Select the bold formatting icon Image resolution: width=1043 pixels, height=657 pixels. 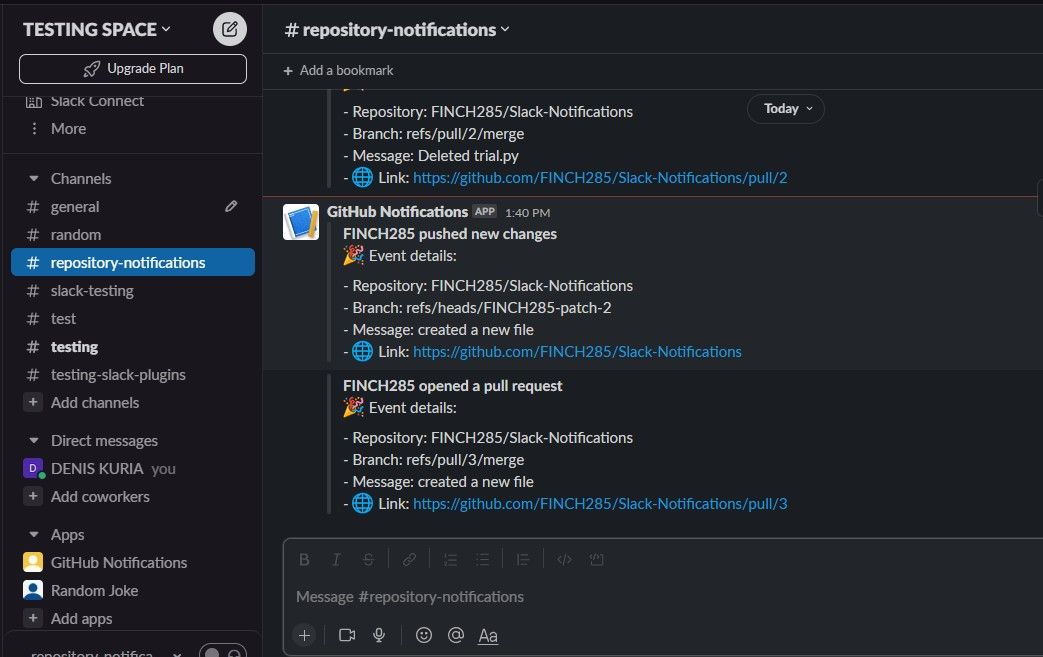304,559
